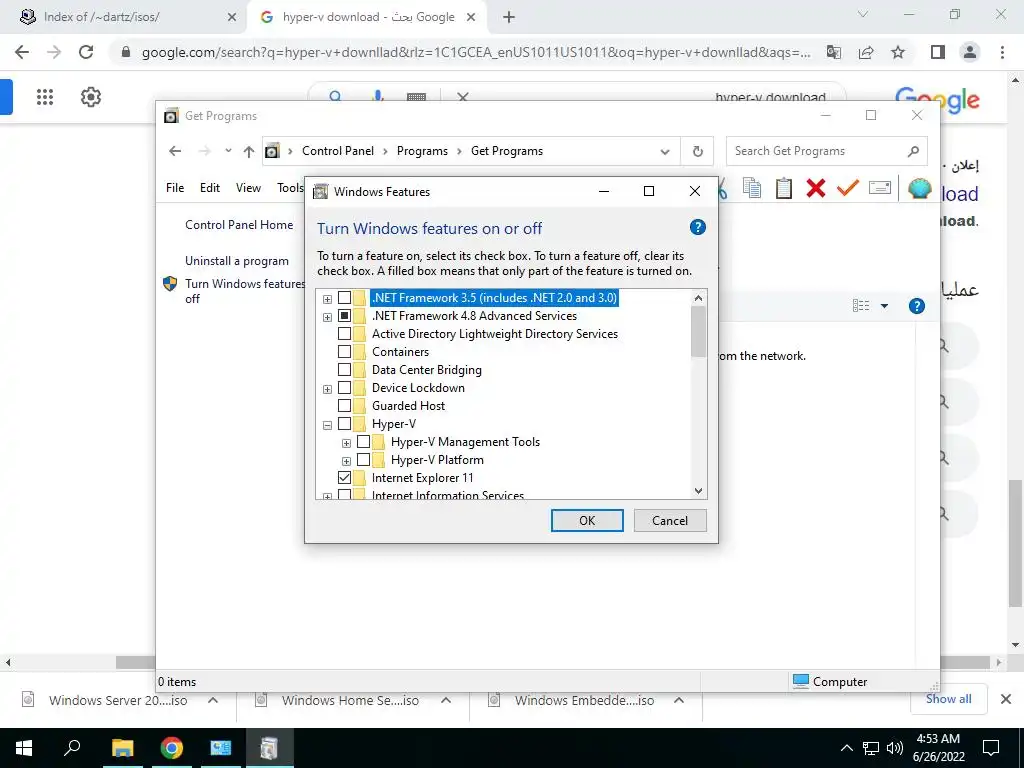Open File Explorer from the taskbar
The width and height of the screenshot is (1024, 768).
(122, 748)
